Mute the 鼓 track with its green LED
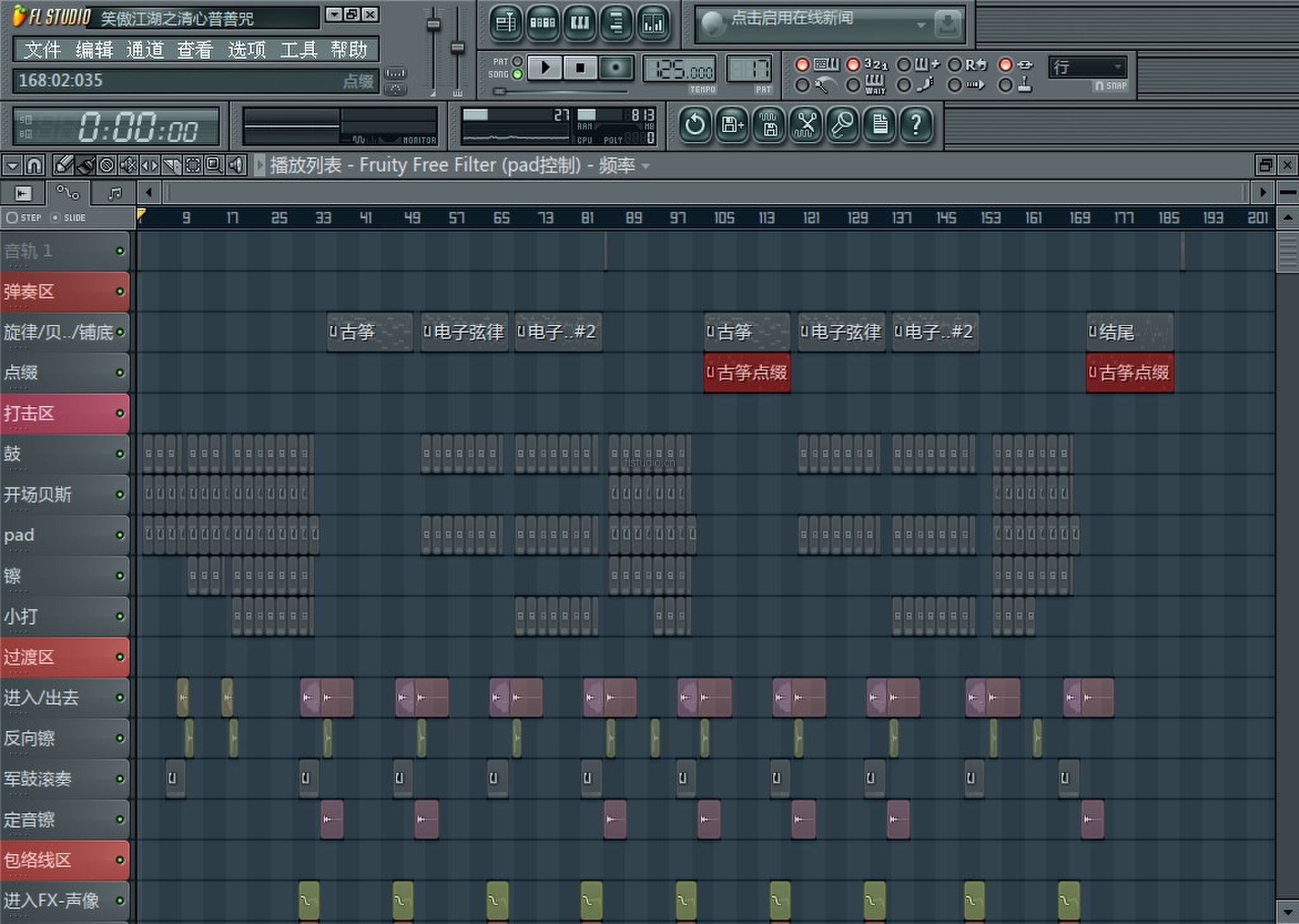The image size is (1299, 924). point(119,454)
